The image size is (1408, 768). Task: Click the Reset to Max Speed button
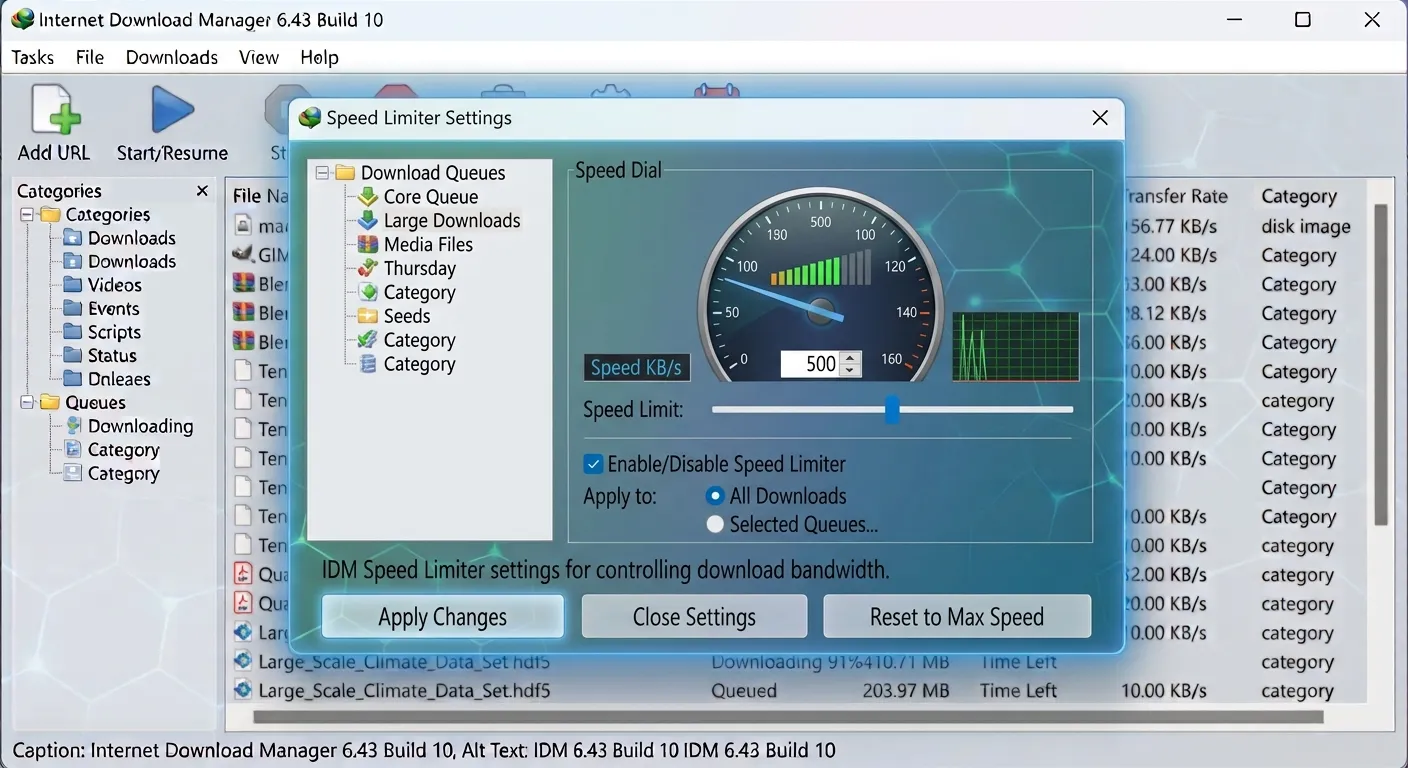coord(957,617)
